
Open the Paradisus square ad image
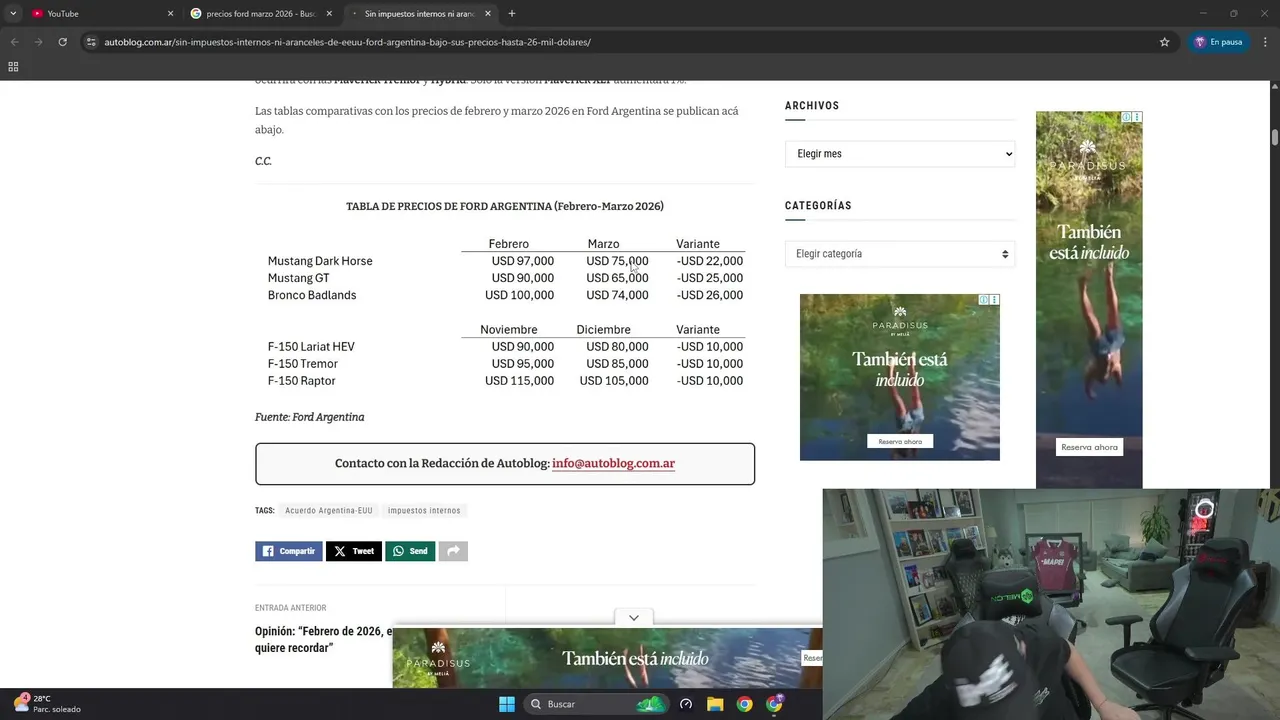click(900, 377)
